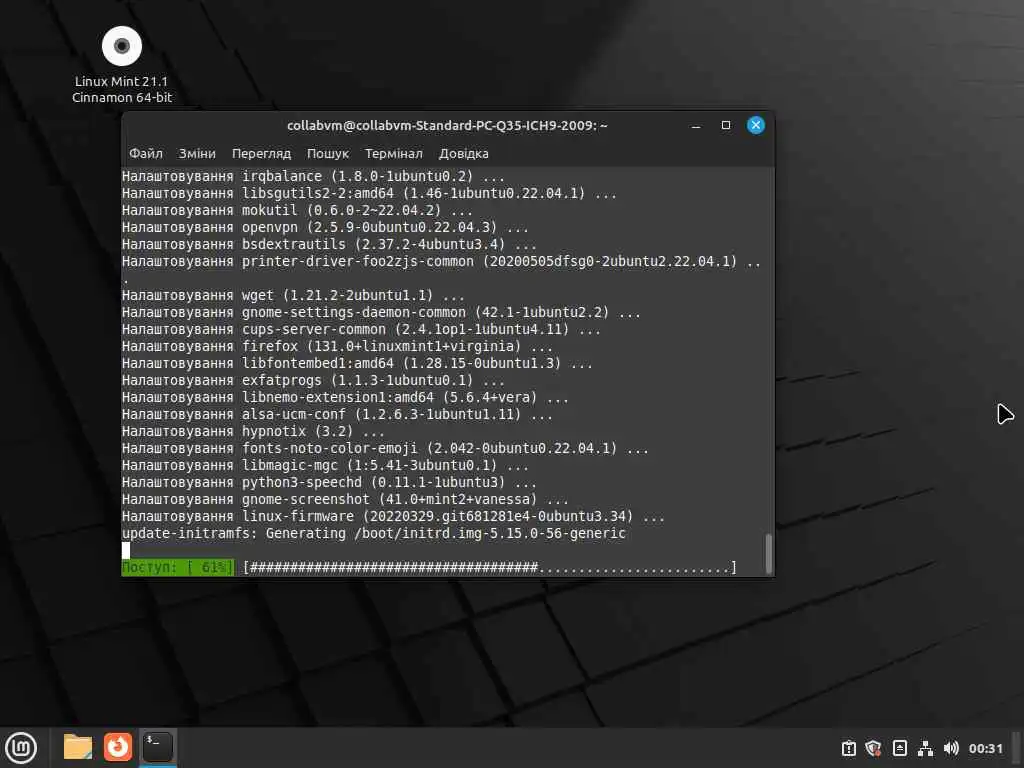
Task: Click the linux-firmware configuration line
Action: (393, 517)
